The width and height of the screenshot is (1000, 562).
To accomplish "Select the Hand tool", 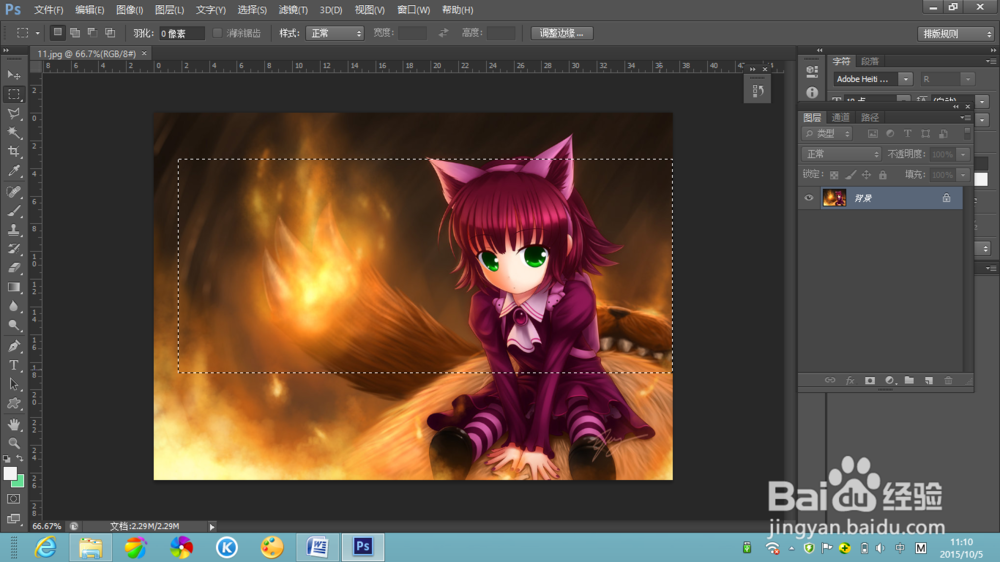I will tap(13, 424).
